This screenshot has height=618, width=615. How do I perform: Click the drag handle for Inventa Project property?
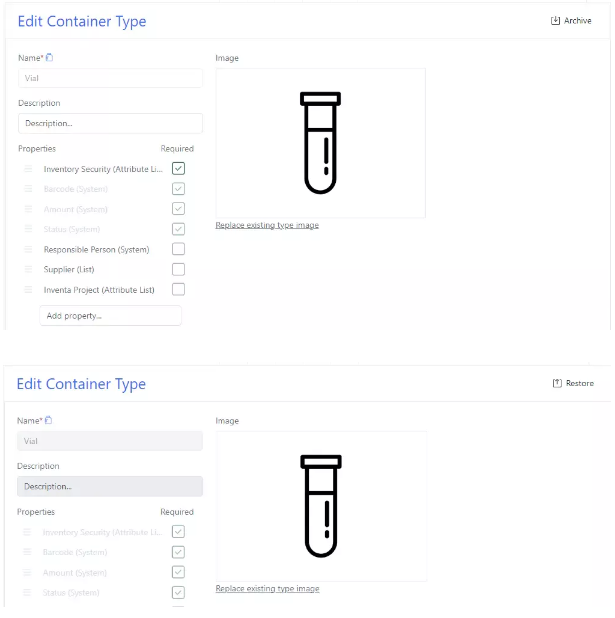click(x=29, y=290)
